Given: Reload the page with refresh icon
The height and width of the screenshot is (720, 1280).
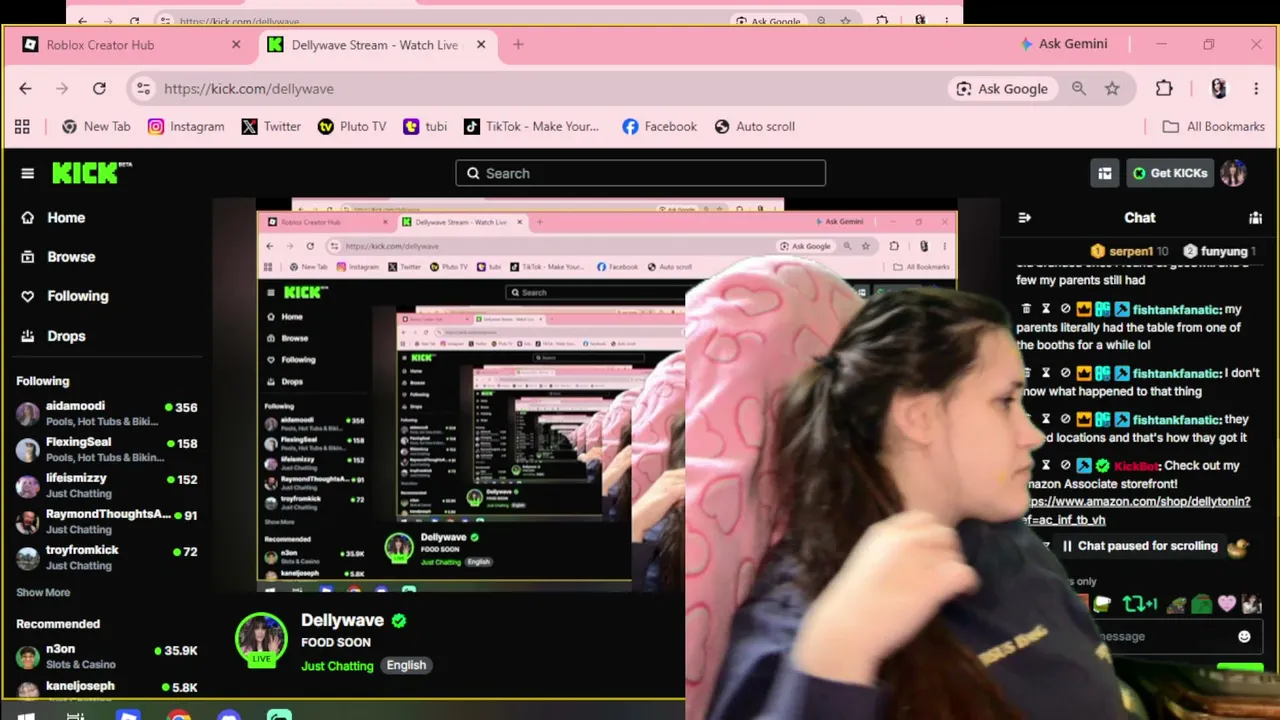Looking at the screenshot, I should click(x=99, y=88).
